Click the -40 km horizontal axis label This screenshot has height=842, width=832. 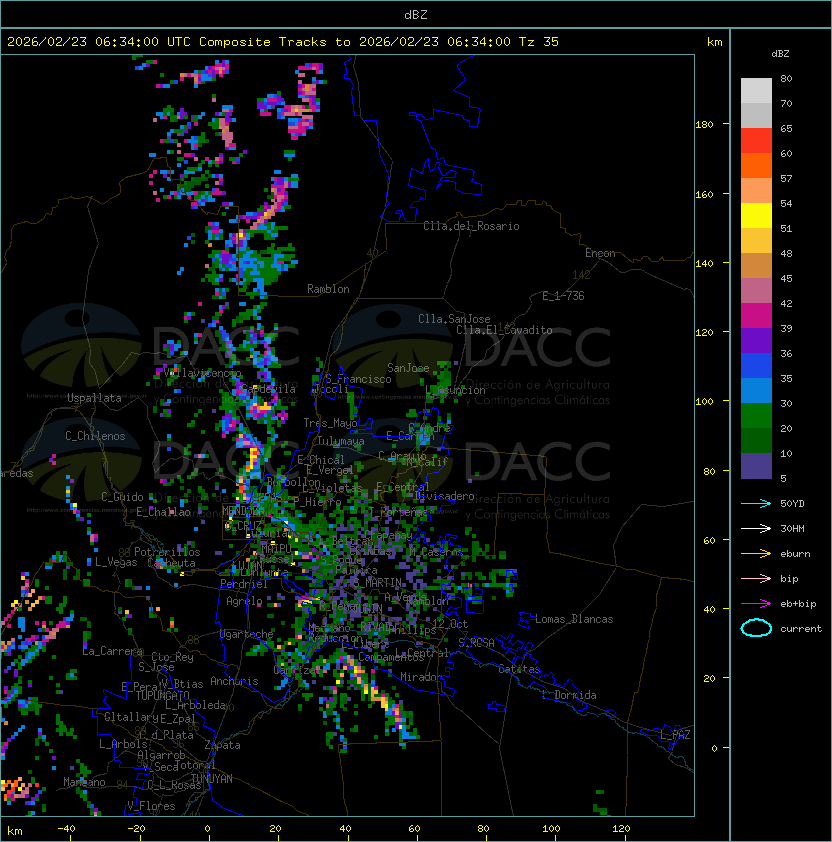(x=66, y=829)
